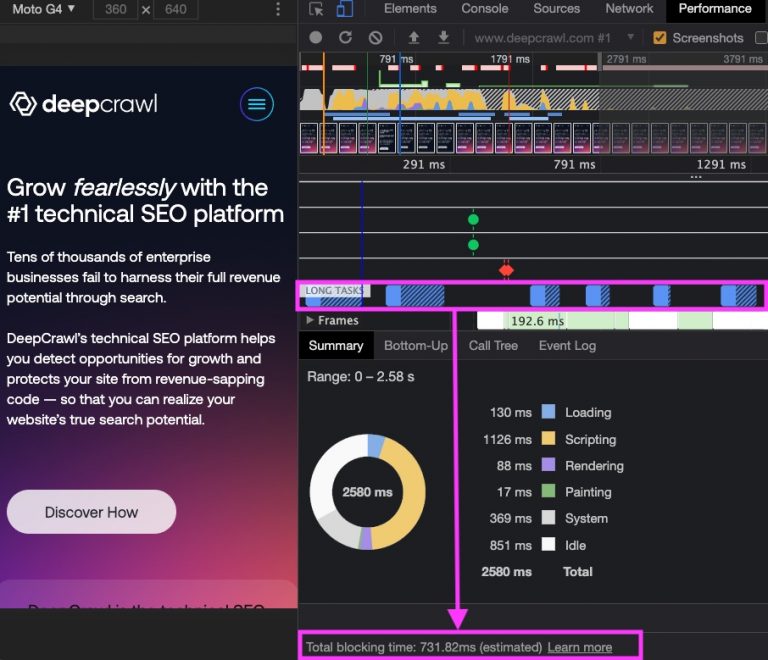The height and width of the screenshot is (660, 768).
Task: Click the white Idle color swatch
Action: 548,544
